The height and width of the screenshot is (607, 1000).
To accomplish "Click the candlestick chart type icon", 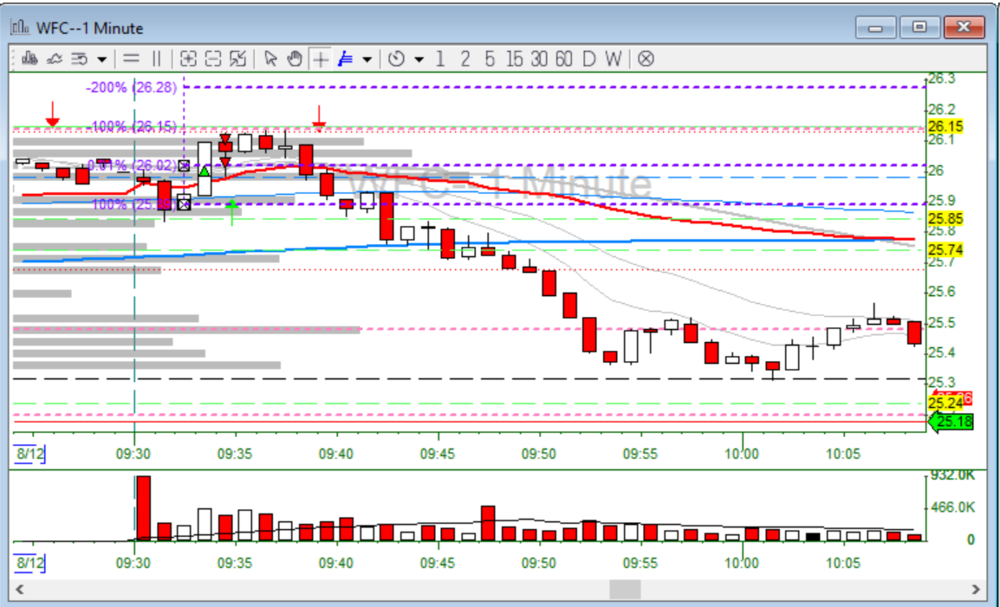I will (29, 59).
